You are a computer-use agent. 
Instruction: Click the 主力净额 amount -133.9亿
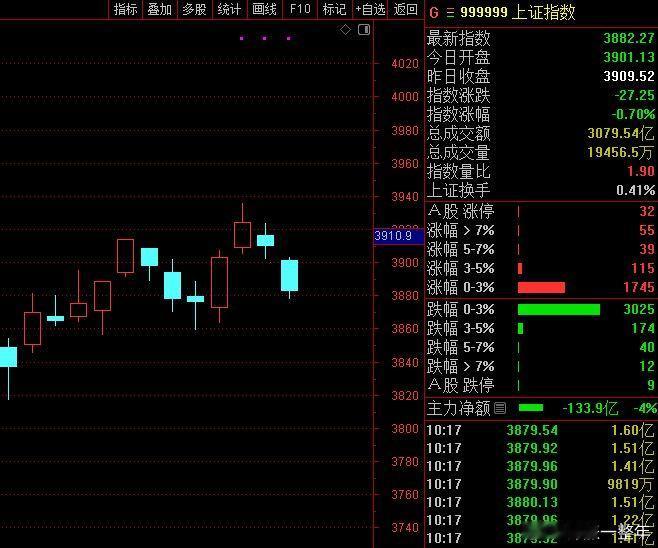click(590, 408)
